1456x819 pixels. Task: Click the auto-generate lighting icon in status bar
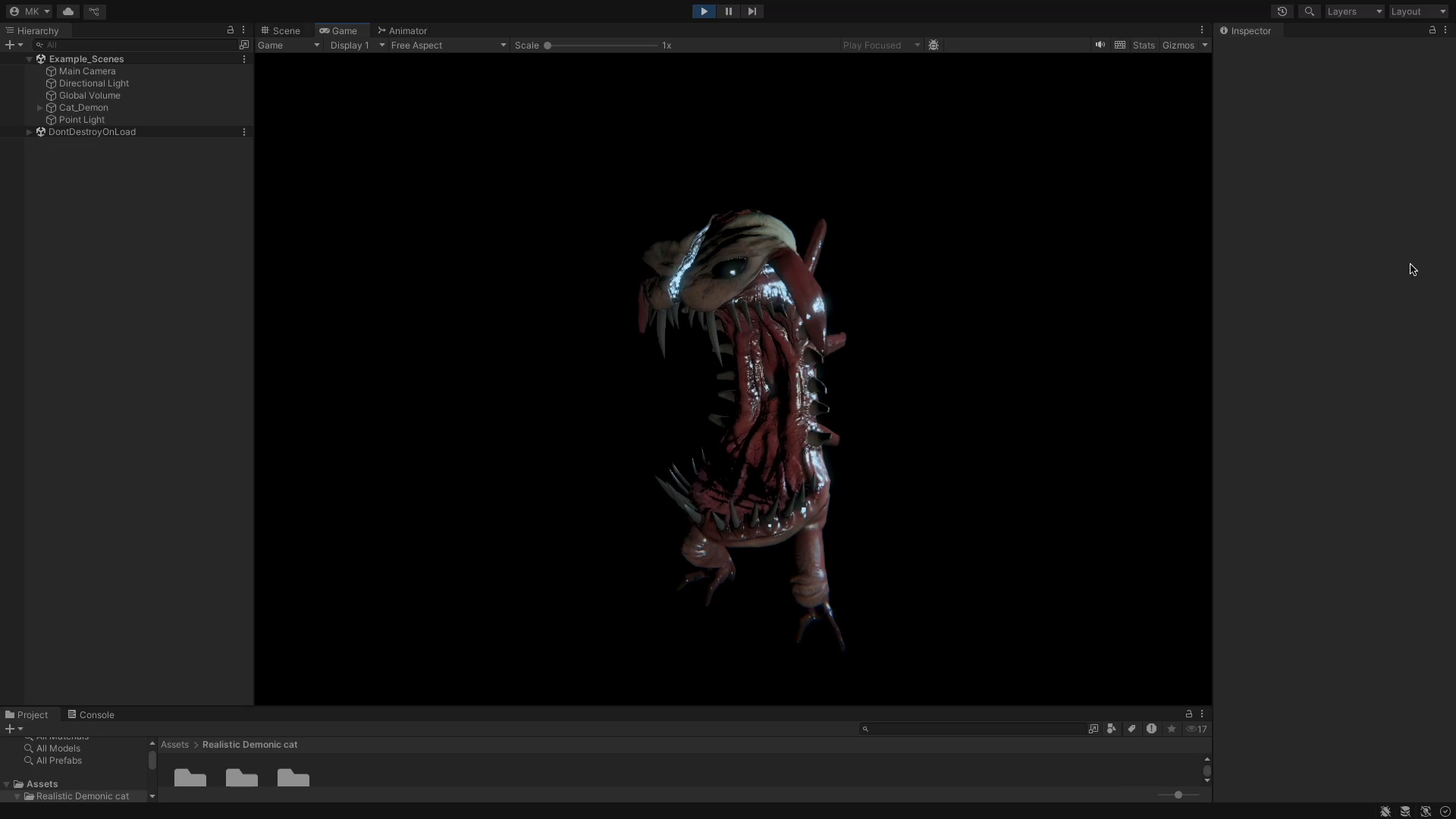pos(1426,811)
